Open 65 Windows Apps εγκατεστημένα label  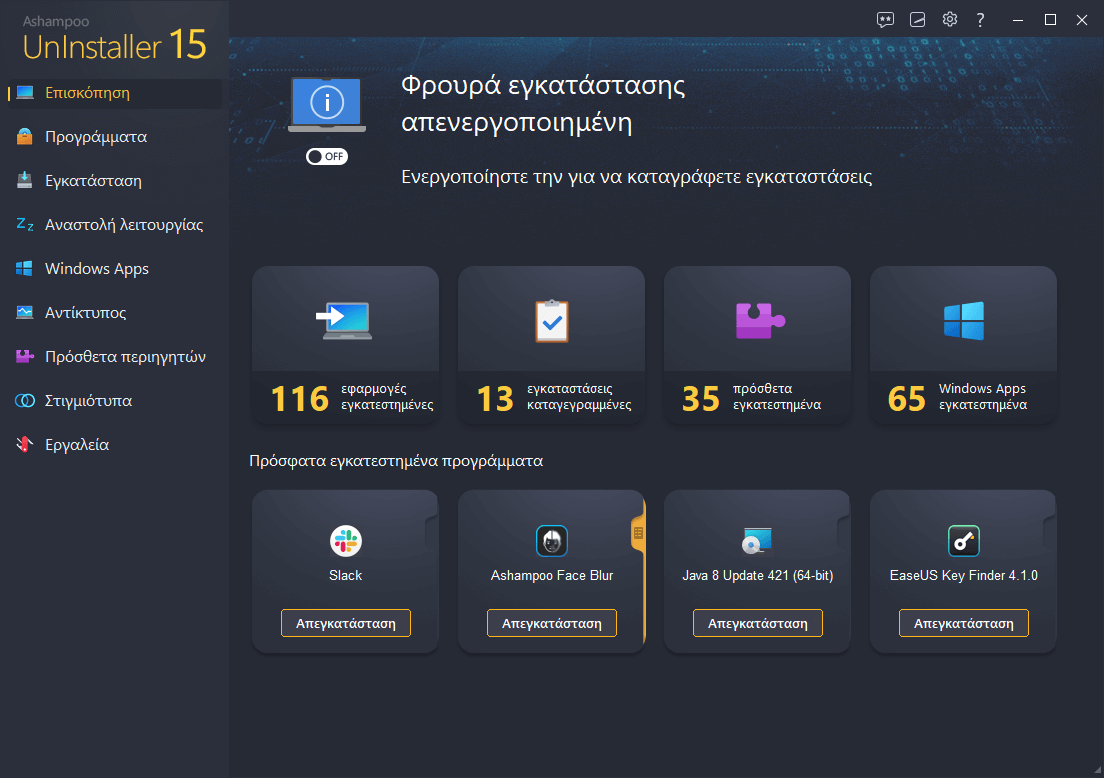(x=958, y=397)
